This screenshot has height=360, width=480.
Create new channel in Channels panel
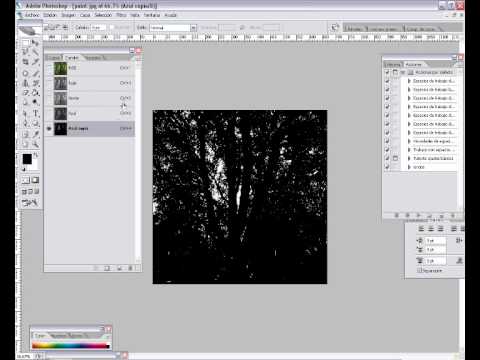coord(120,268)
